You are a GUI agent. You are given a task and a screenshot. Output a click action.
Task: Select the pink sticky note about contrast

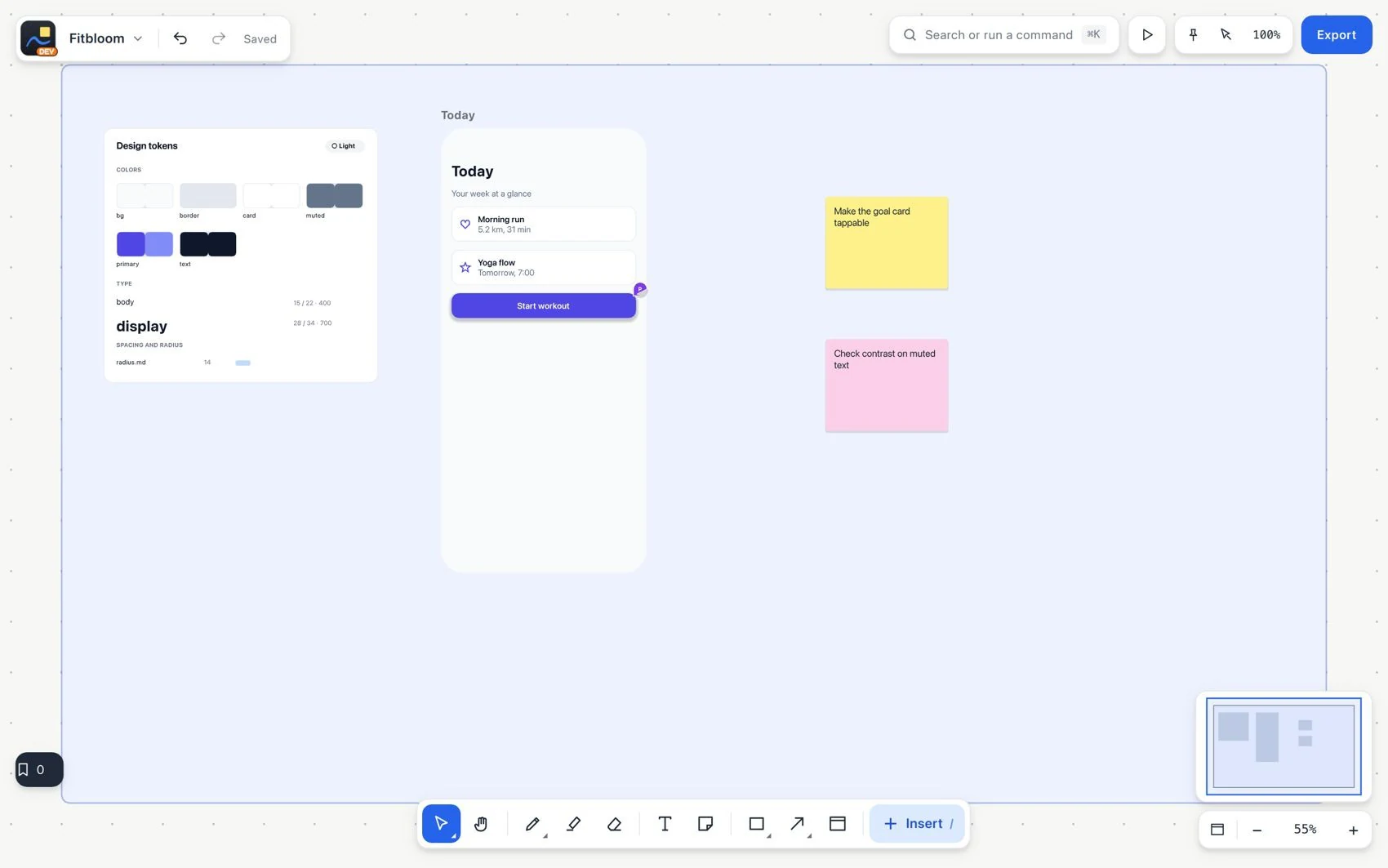click(887, 385)
